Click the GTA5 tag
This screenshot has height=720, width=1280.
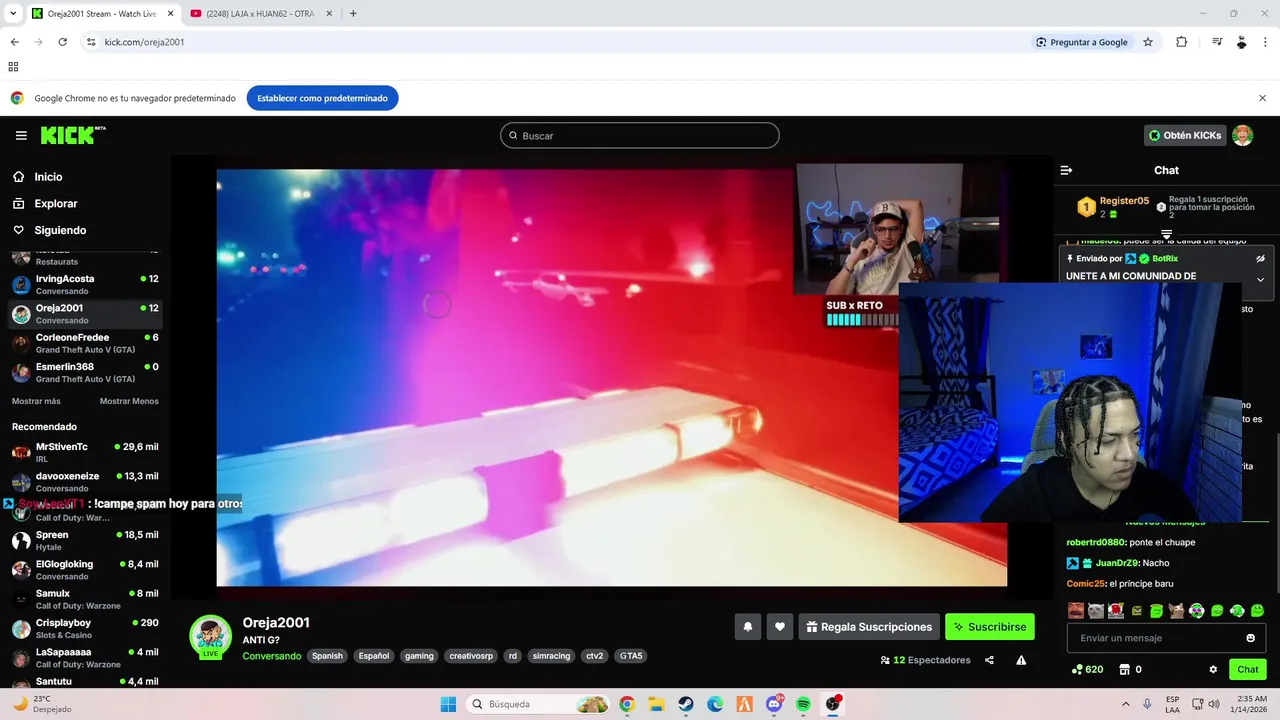631,656
